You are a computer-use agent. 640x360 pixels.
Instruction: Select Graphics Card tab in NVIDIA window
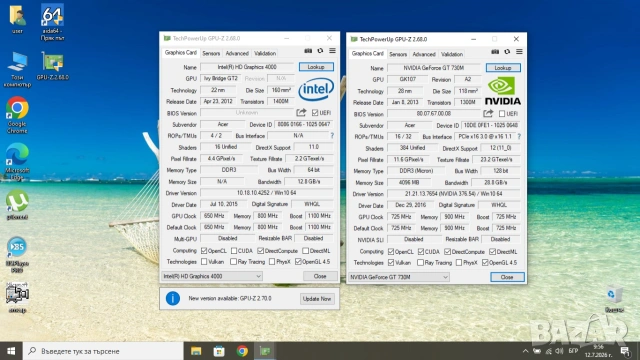coord(367,53)
